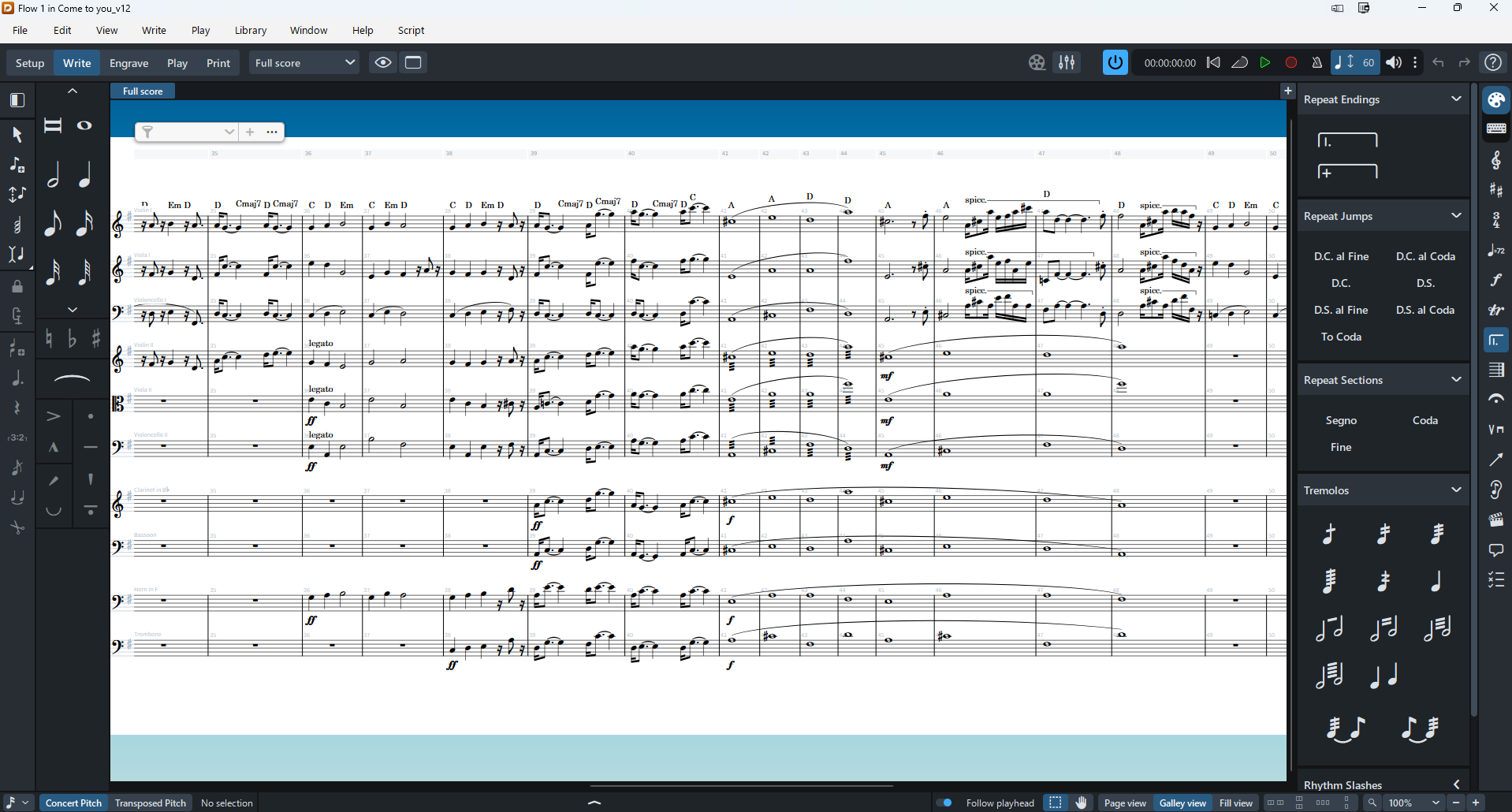Toggle the activate project power button
The width and height of the screenshot is (1512, 812).
point(1115,63)
